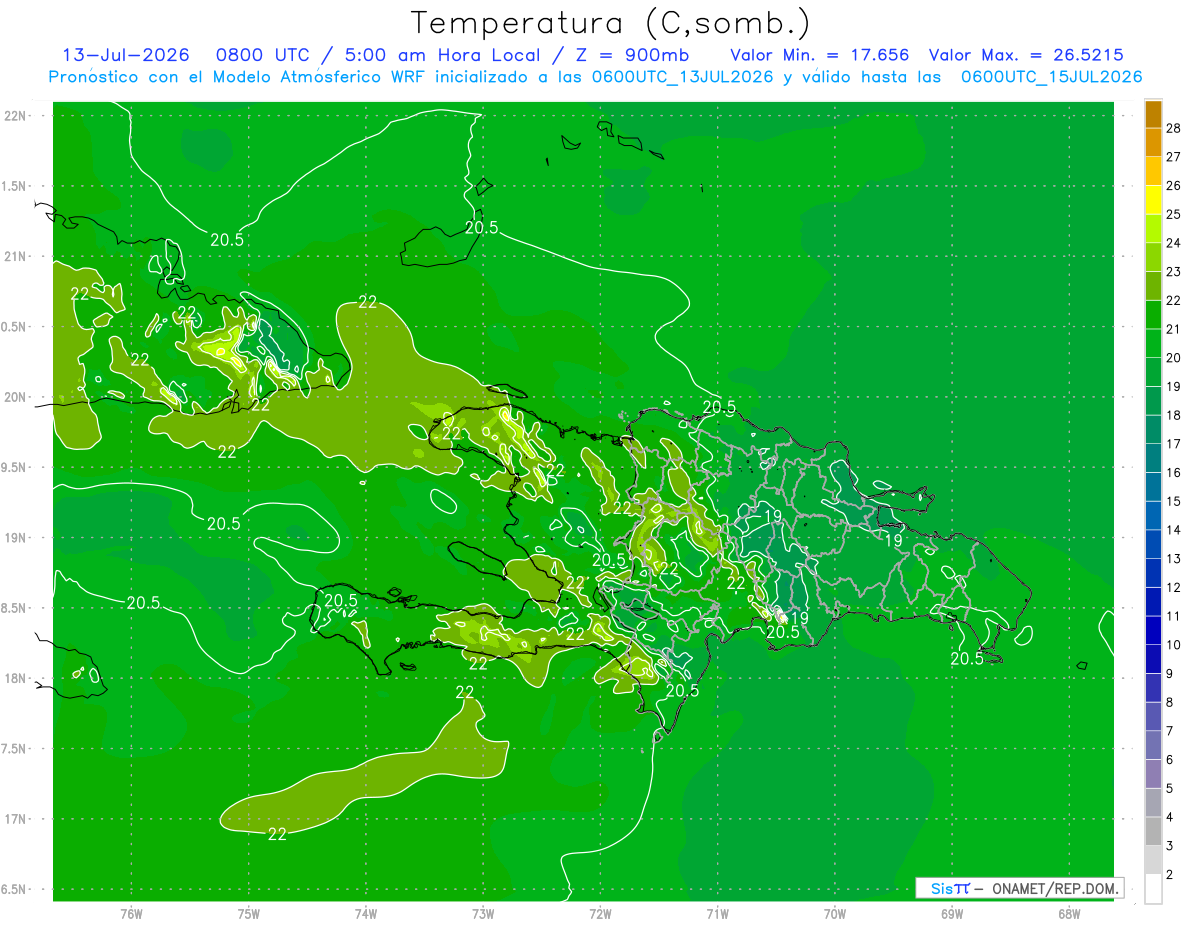Click the '75W' longitude axis label
The height and width of the screenshot is (927, 1200).
pos(249,914)
